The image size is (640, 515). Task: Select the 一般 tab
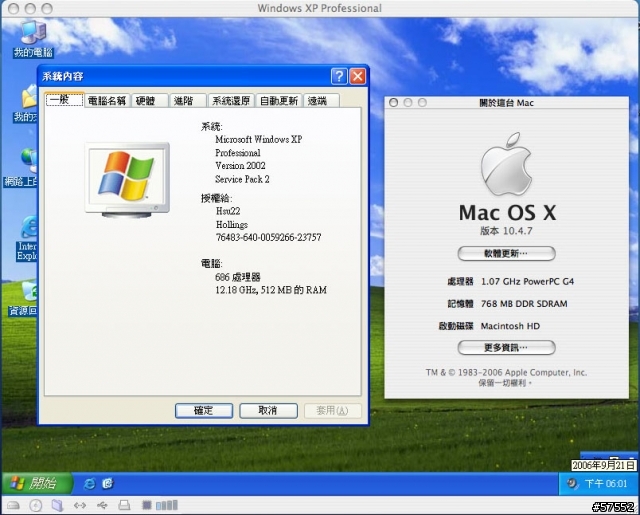coord(64,100)
